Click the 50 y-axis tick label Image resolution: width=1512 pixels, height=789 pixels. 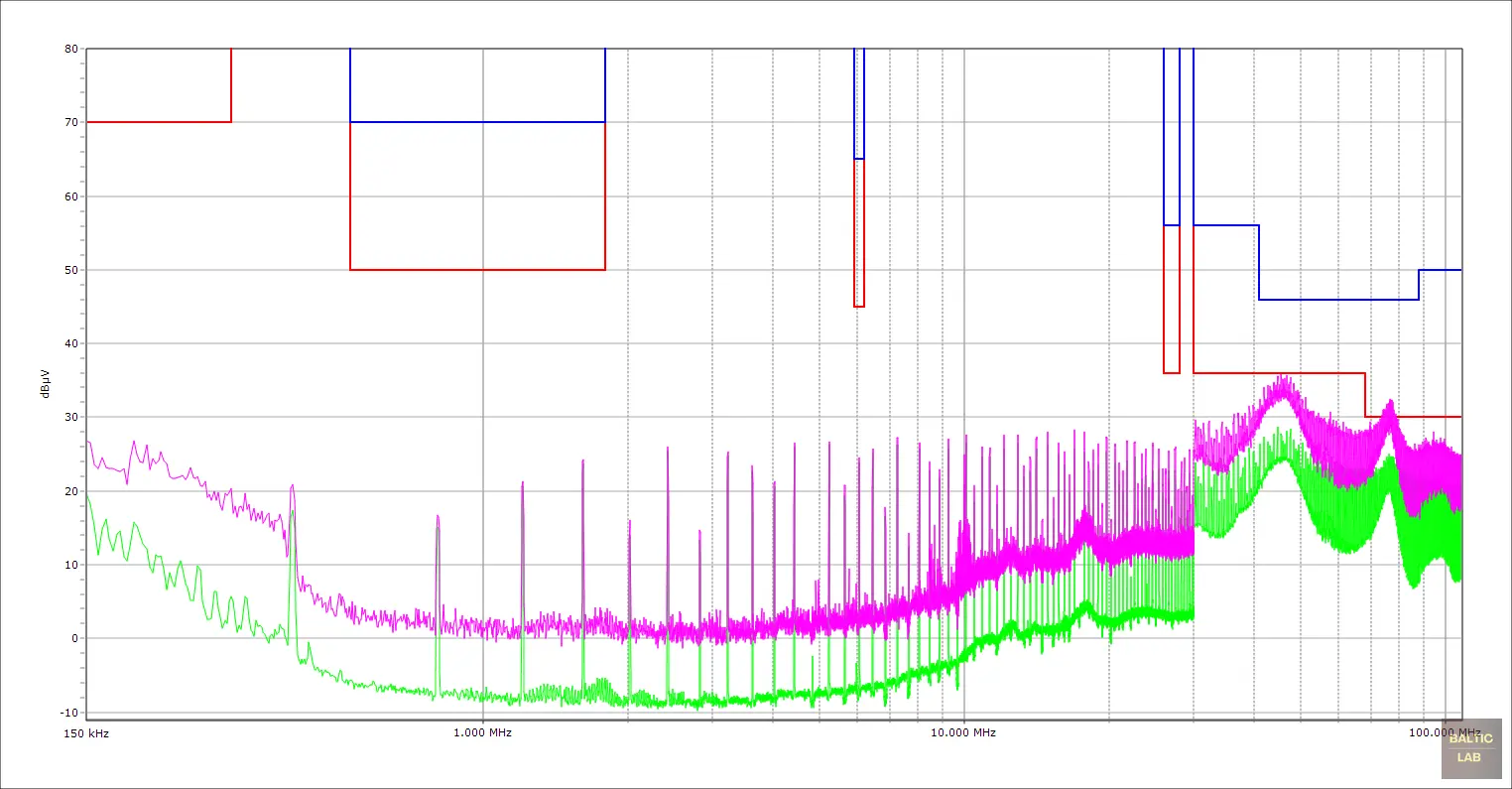[x=71, y=270]
